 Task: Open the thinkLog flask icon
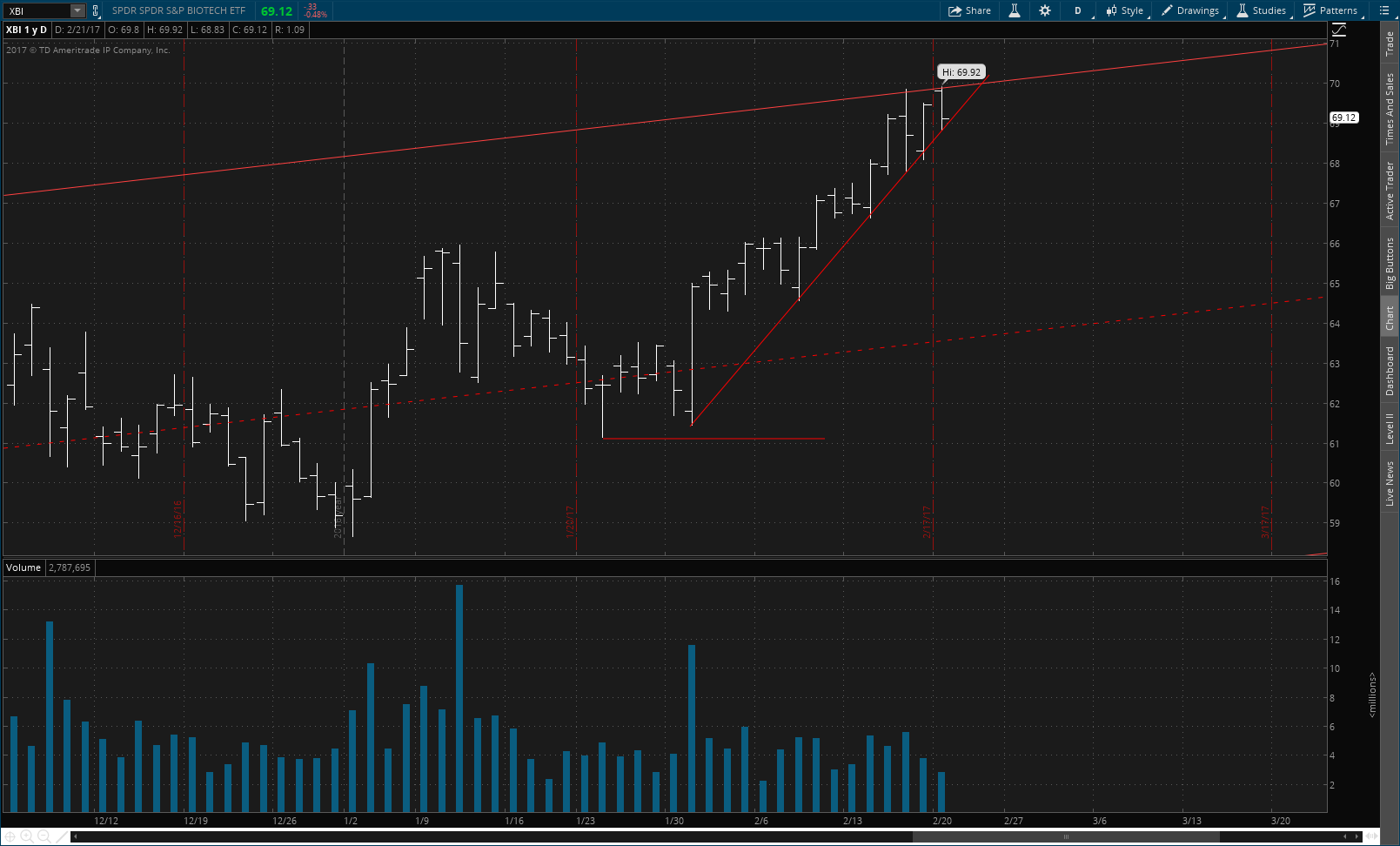(x=1015, y=10)
